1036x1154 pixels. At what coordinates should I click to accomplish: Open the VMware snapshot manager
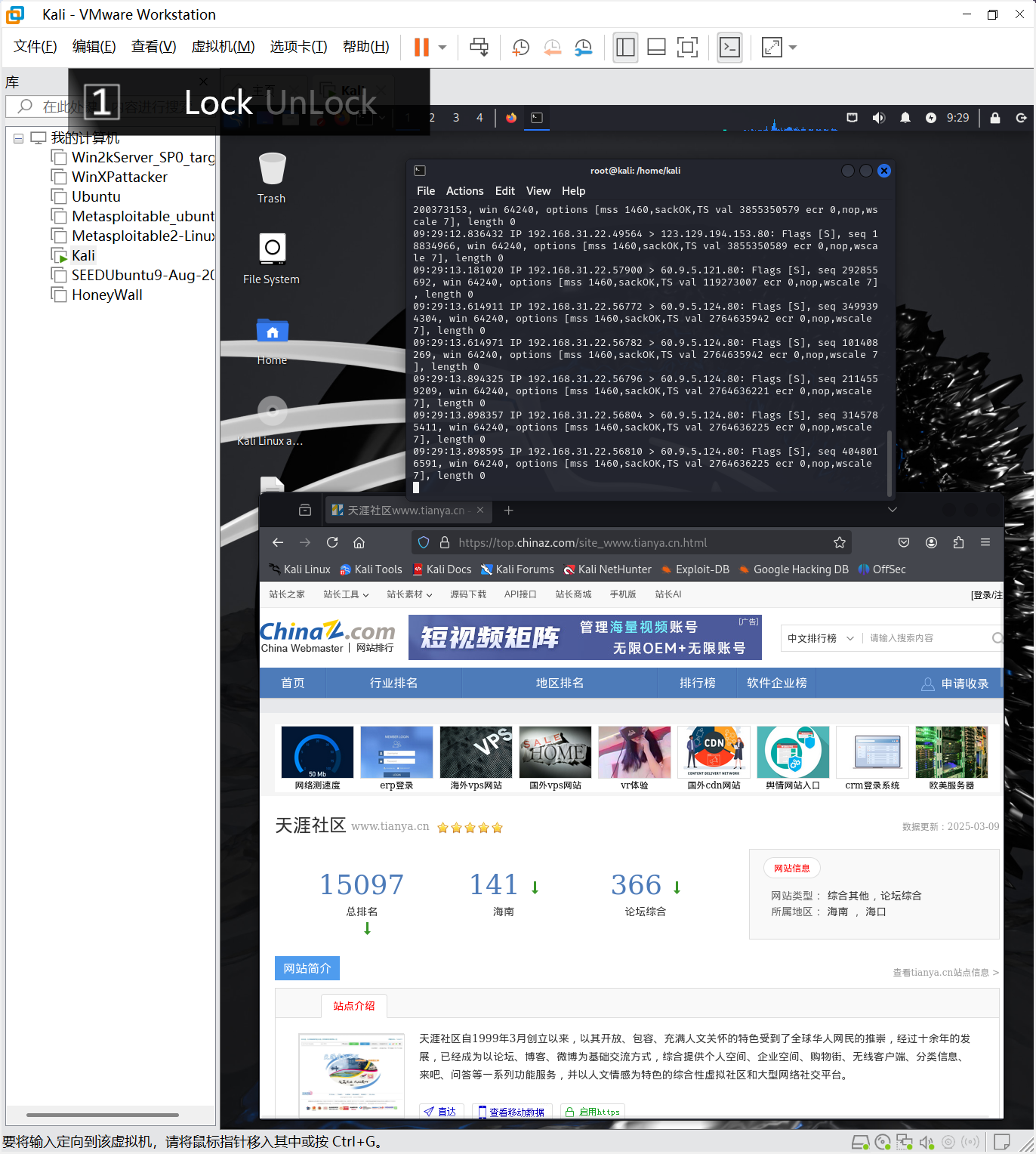[x=583, y=48]
